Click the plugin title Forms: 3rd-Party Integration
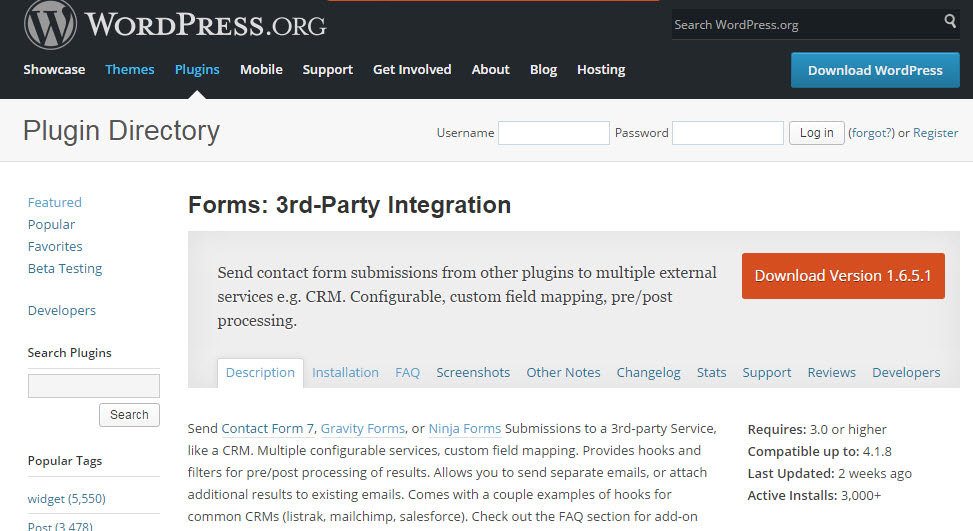 coord(349,205)
